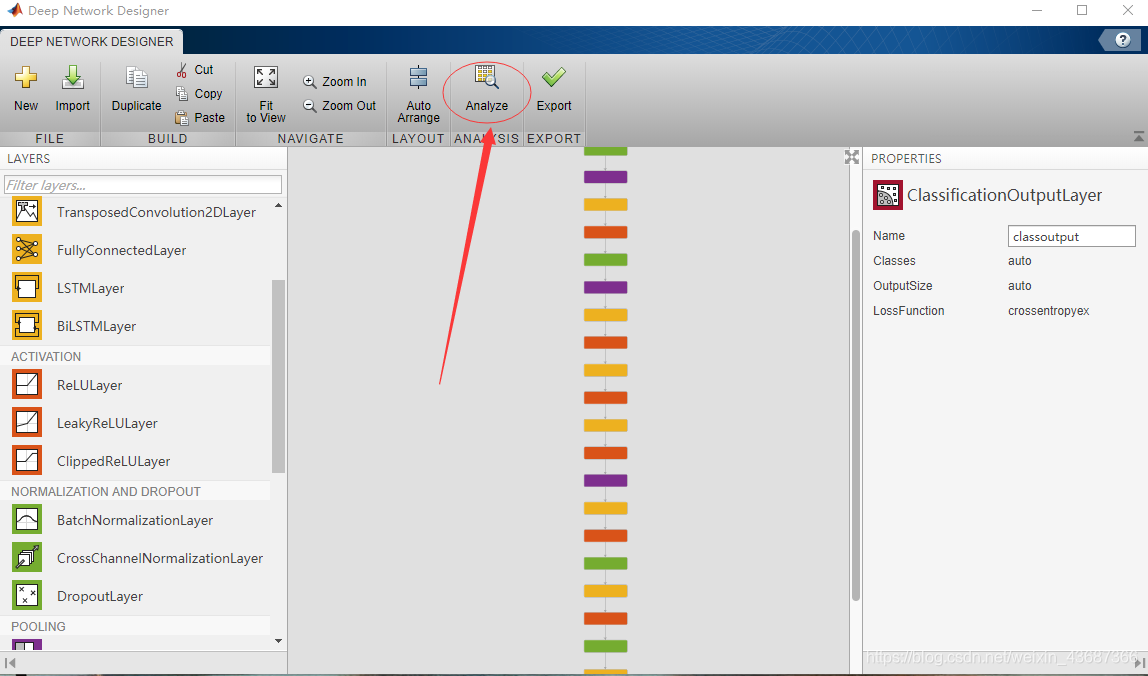The width and height of the screenshot is (1148, 676).
Task: Click ReLULayer label
Action: tap(89, 385)
